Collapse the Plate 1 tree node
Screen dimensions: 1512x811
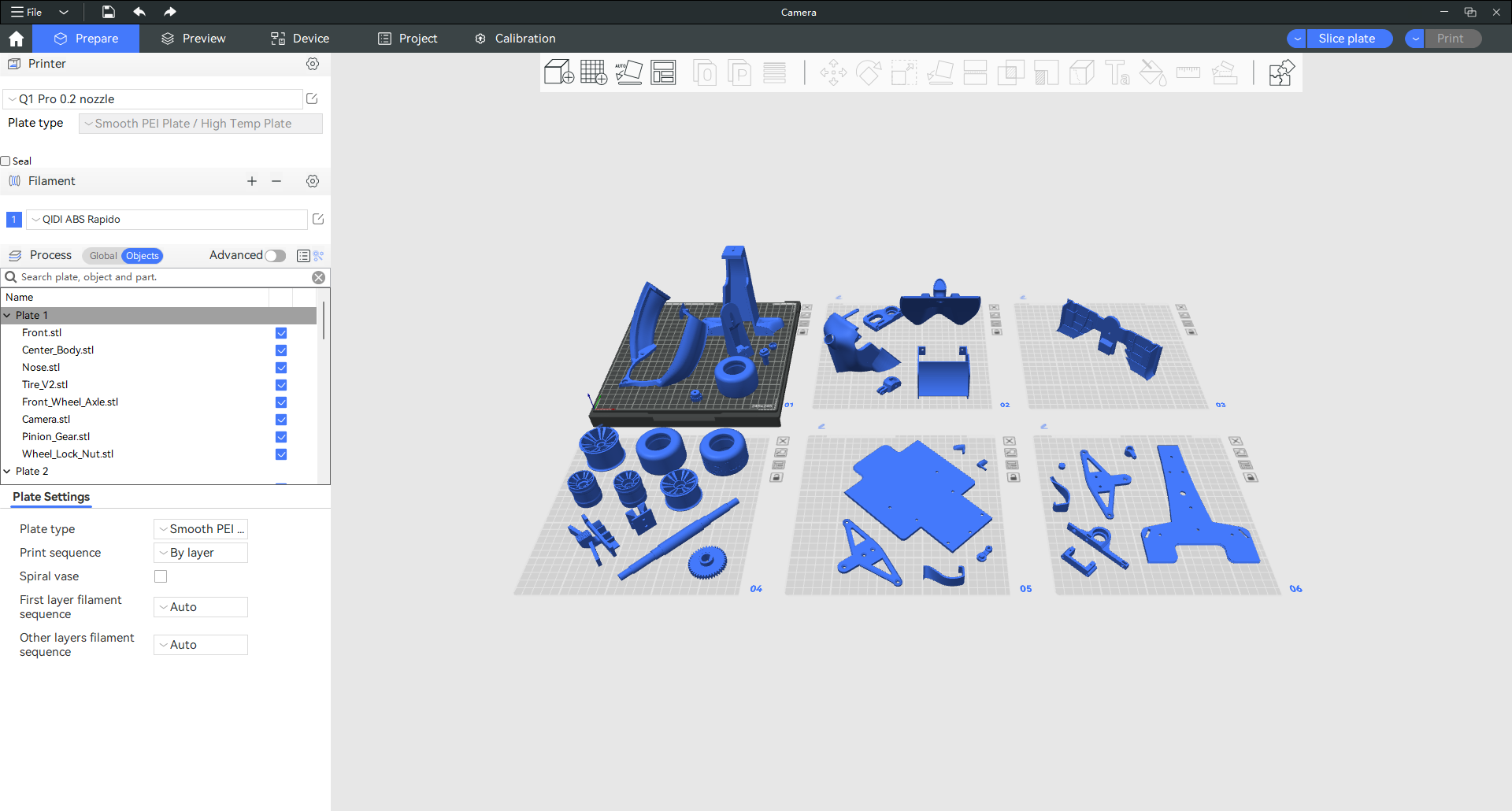(7, 316)
